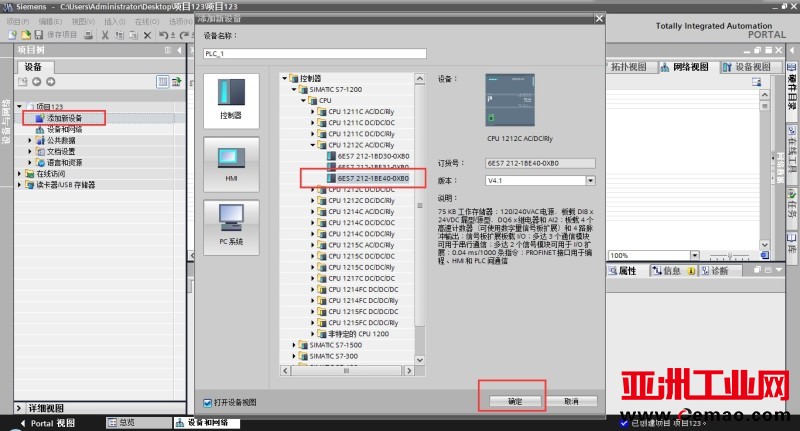Screen dimensions: 800x431
Task: Click the CPU 1212C device preview image
Action: (x=510, y=100)
